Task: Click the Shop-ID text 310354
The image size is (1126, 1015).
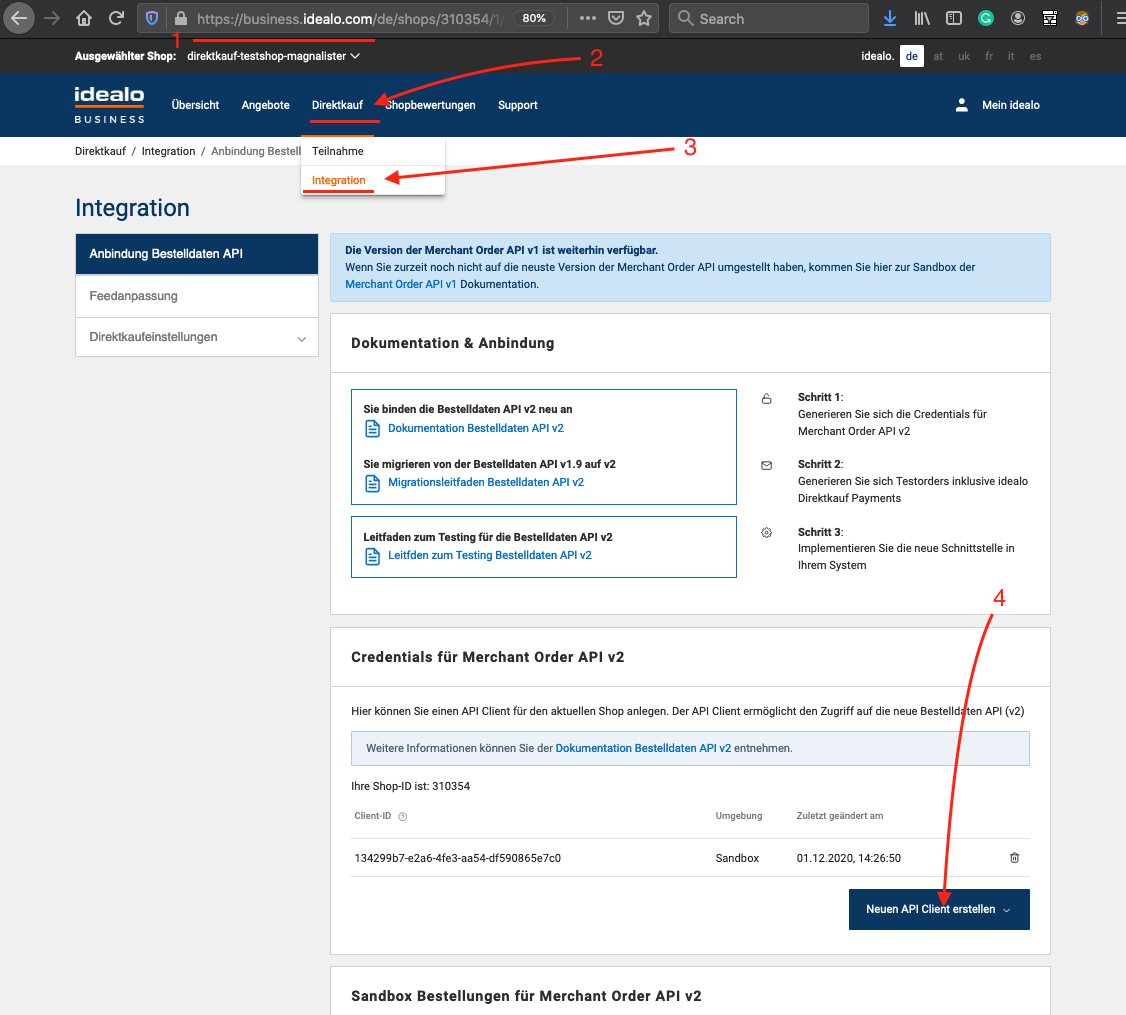Action: 451,786
